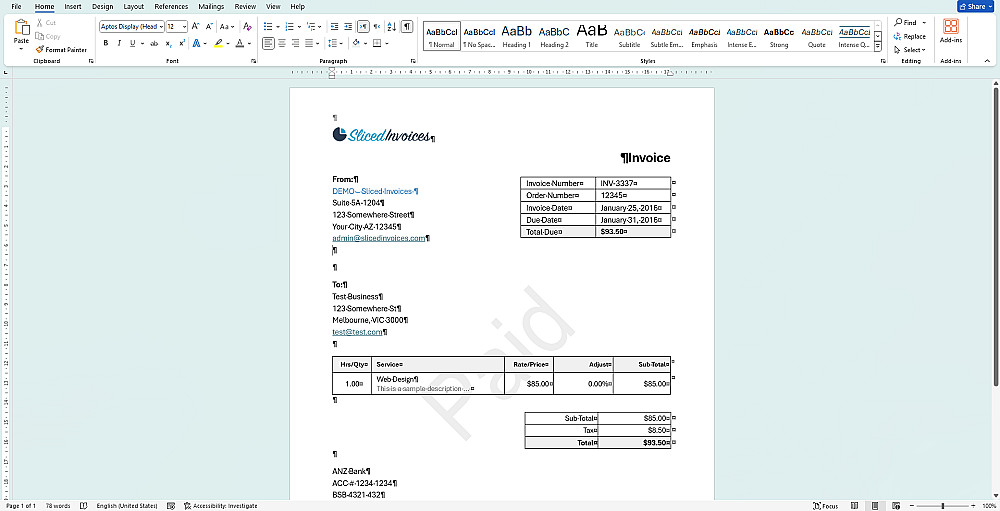Zoom out using minus button
Viewport: 1000px width, 511px height.
click(912, 506)
